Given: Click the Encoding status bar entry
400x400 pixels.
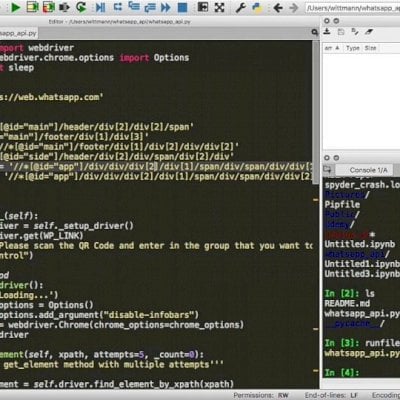Looking at the screenshot, I should coord(386,395).
